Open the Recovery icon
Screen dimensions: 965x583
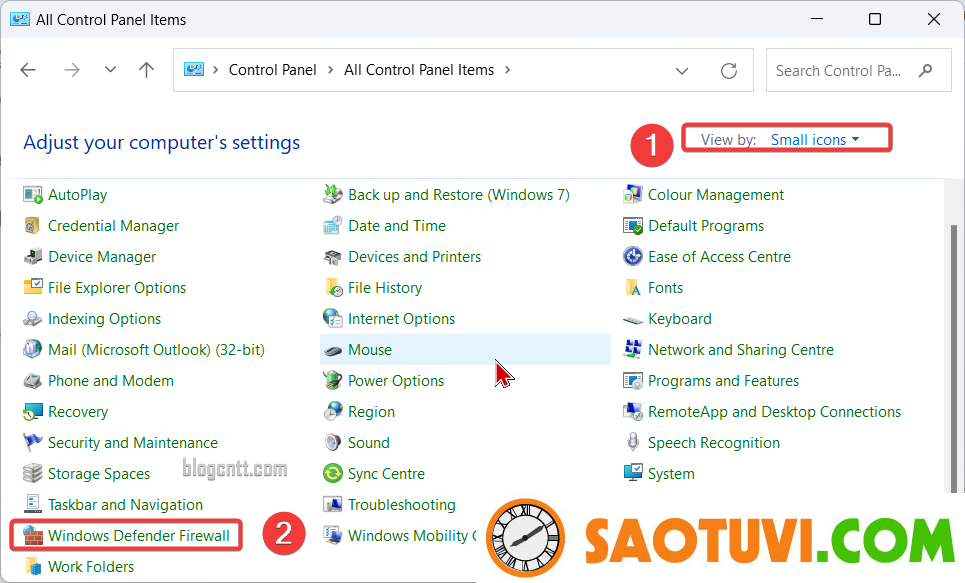tap(33, 412)
